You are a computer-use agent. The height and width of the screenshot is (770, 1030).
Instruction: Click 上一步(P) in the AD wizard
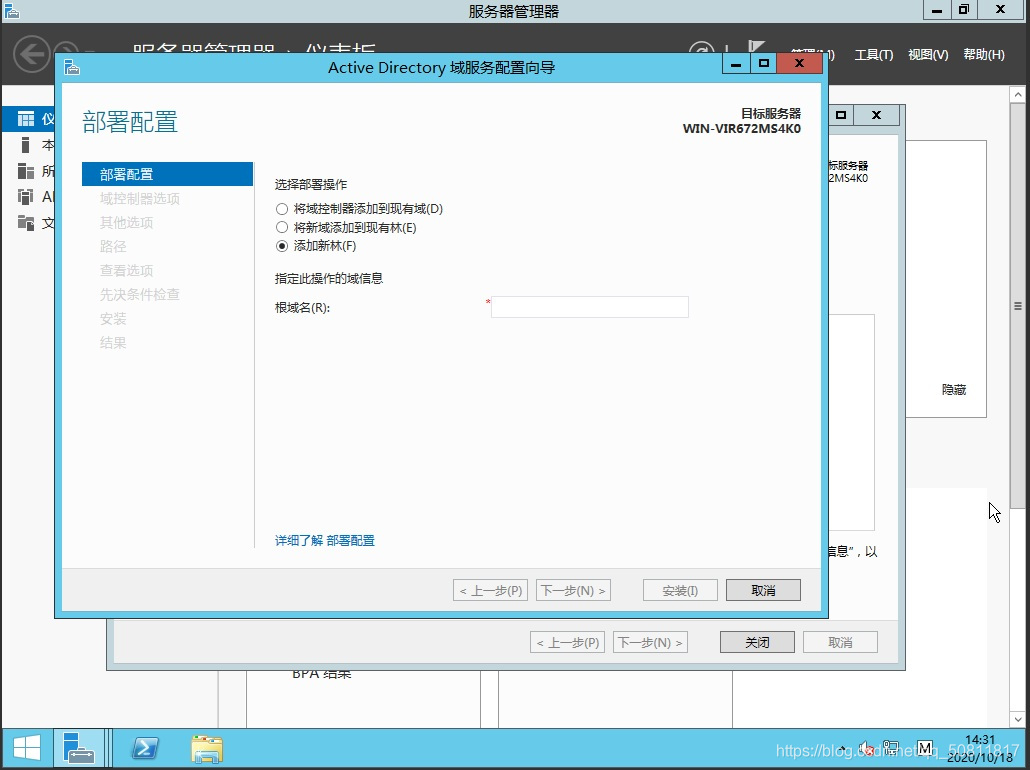pyautogui.click(x=490, y=590)
